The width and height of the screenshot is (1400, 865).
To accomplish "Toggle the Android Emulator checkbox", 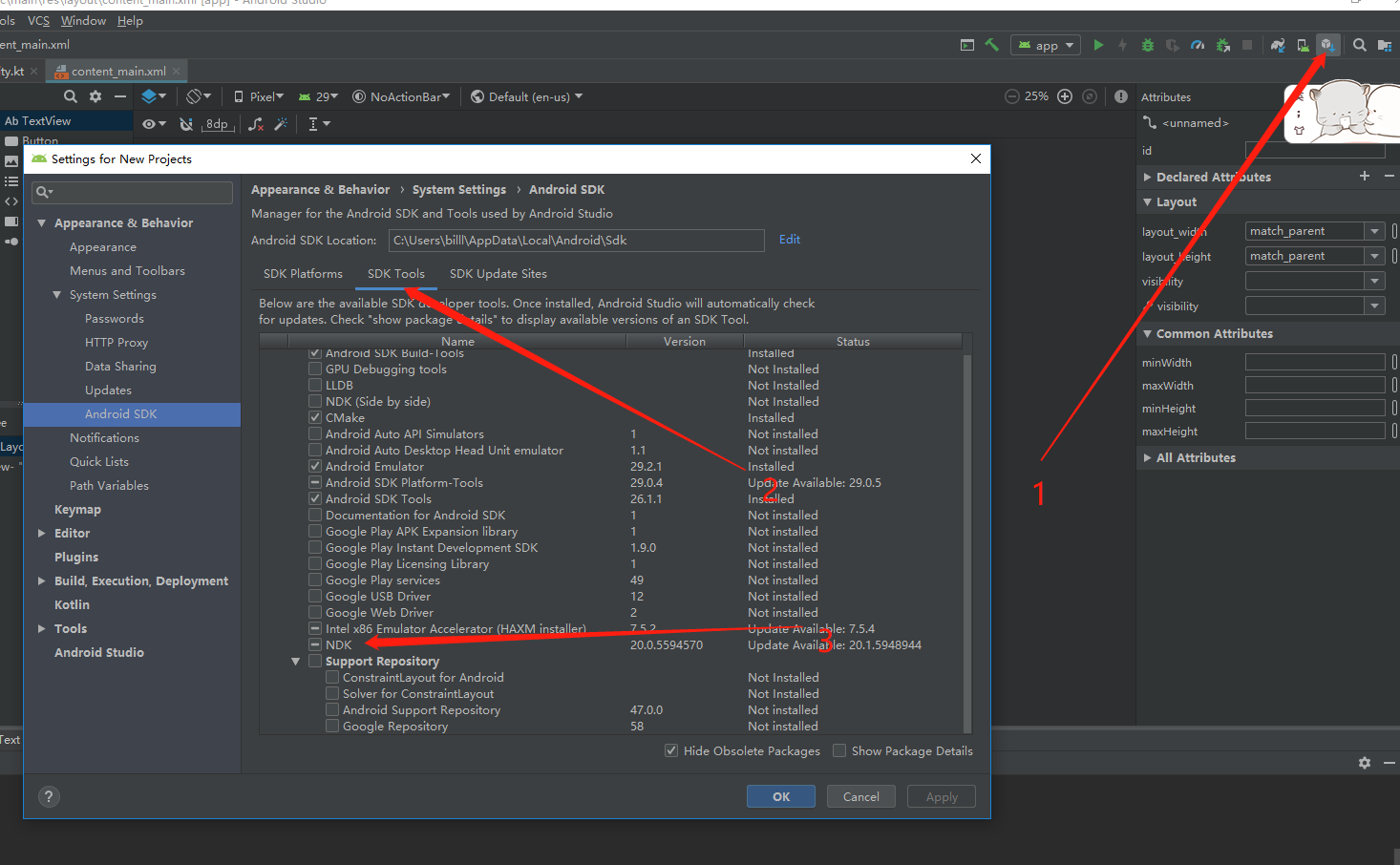I will click(315, 467).
